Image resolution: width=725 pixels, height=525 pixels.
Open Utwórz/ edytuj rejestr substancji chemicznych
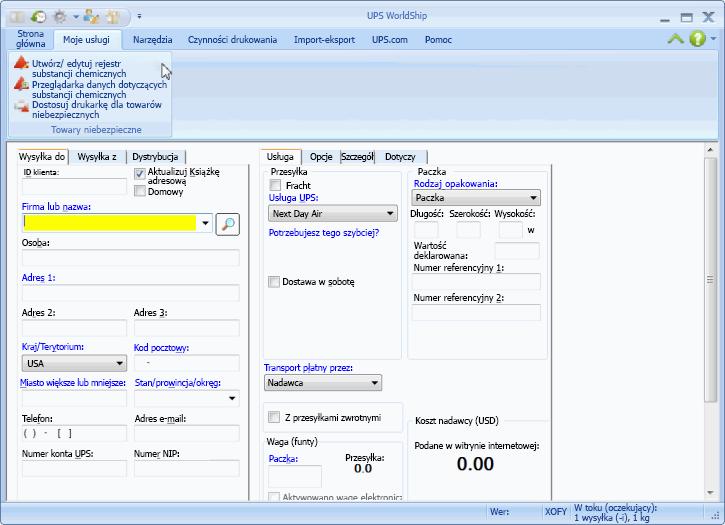click(x=77, y=68)
